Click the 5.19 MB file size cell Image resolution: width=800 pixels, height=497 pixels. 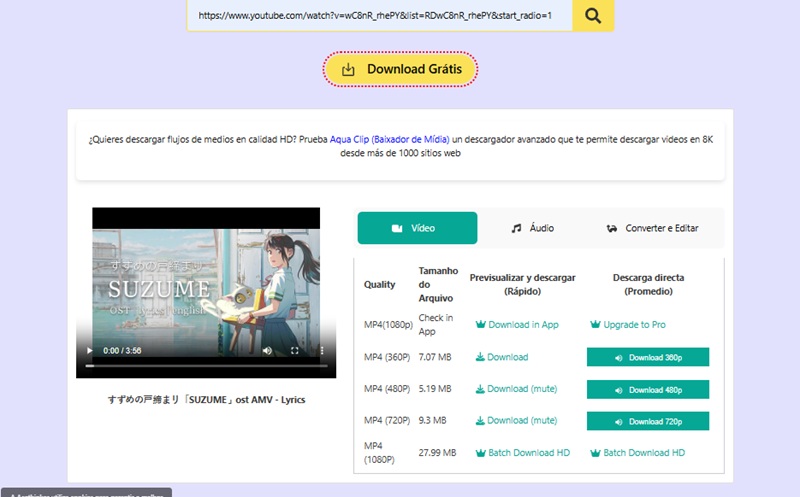[435, 389]
